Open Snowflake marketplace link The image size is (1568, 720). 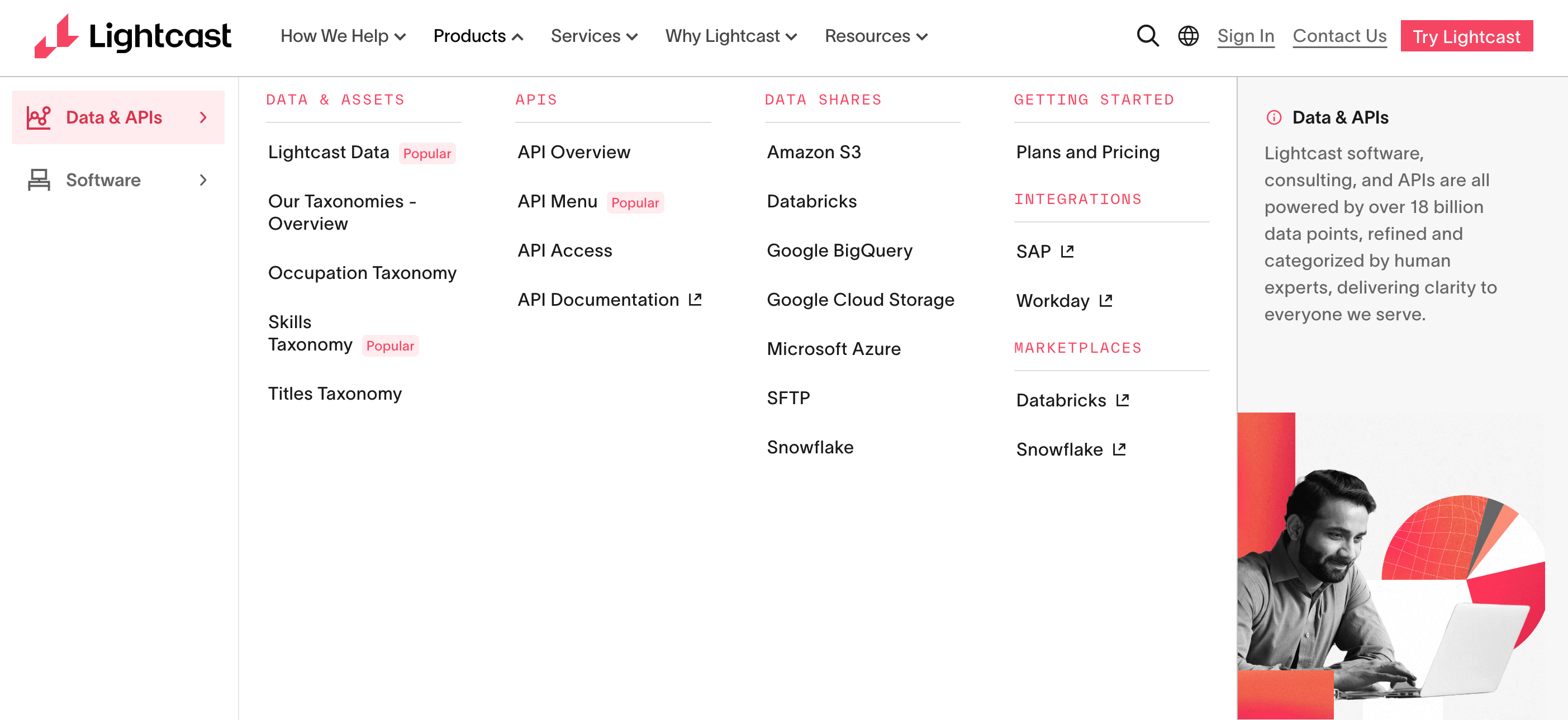point(1059,449)
